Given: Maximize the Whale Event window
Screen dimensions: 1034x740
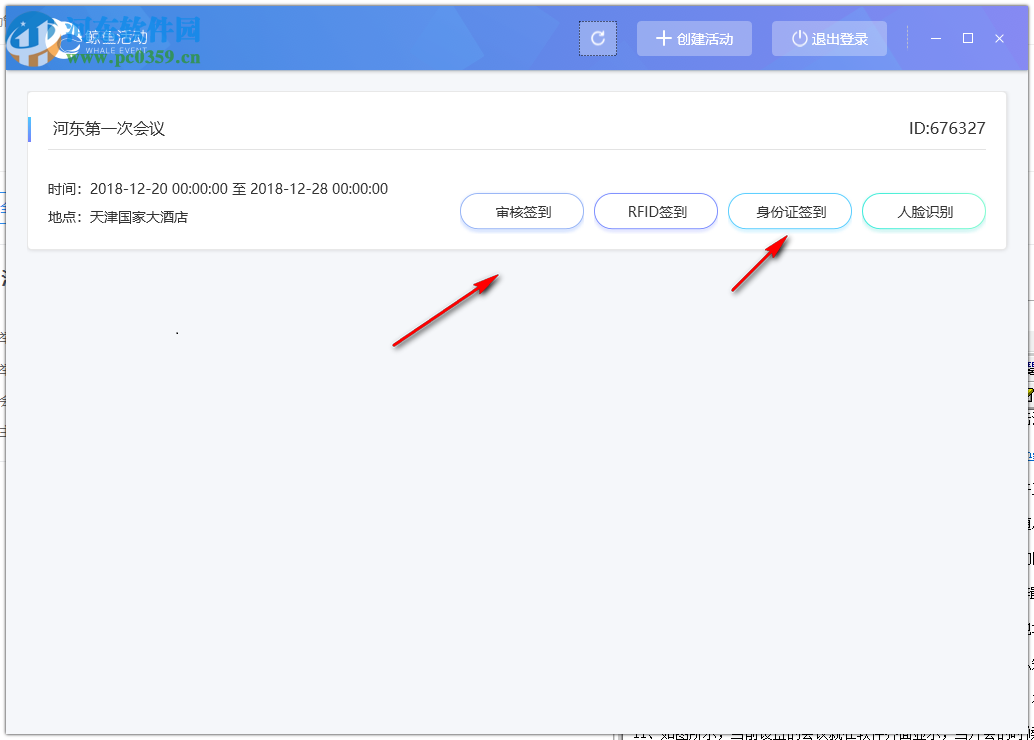Looking at the screenshot, I should [967, 38].
